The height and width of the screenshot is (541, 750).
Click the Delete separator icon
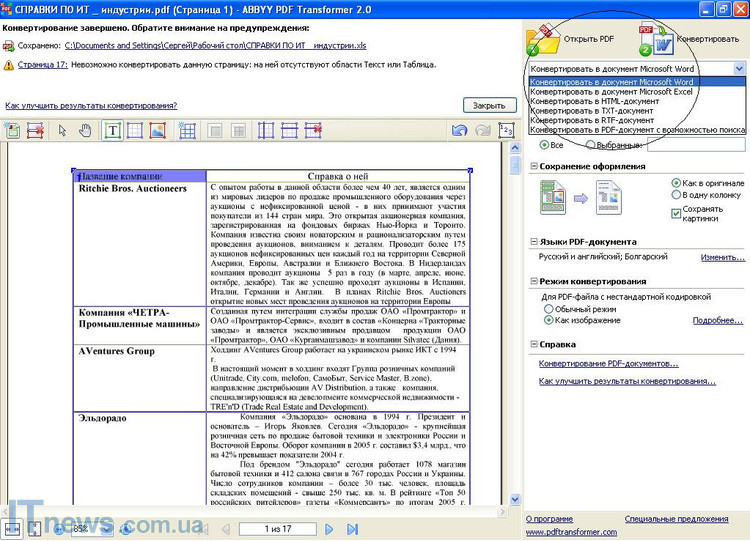pos(313,130)
